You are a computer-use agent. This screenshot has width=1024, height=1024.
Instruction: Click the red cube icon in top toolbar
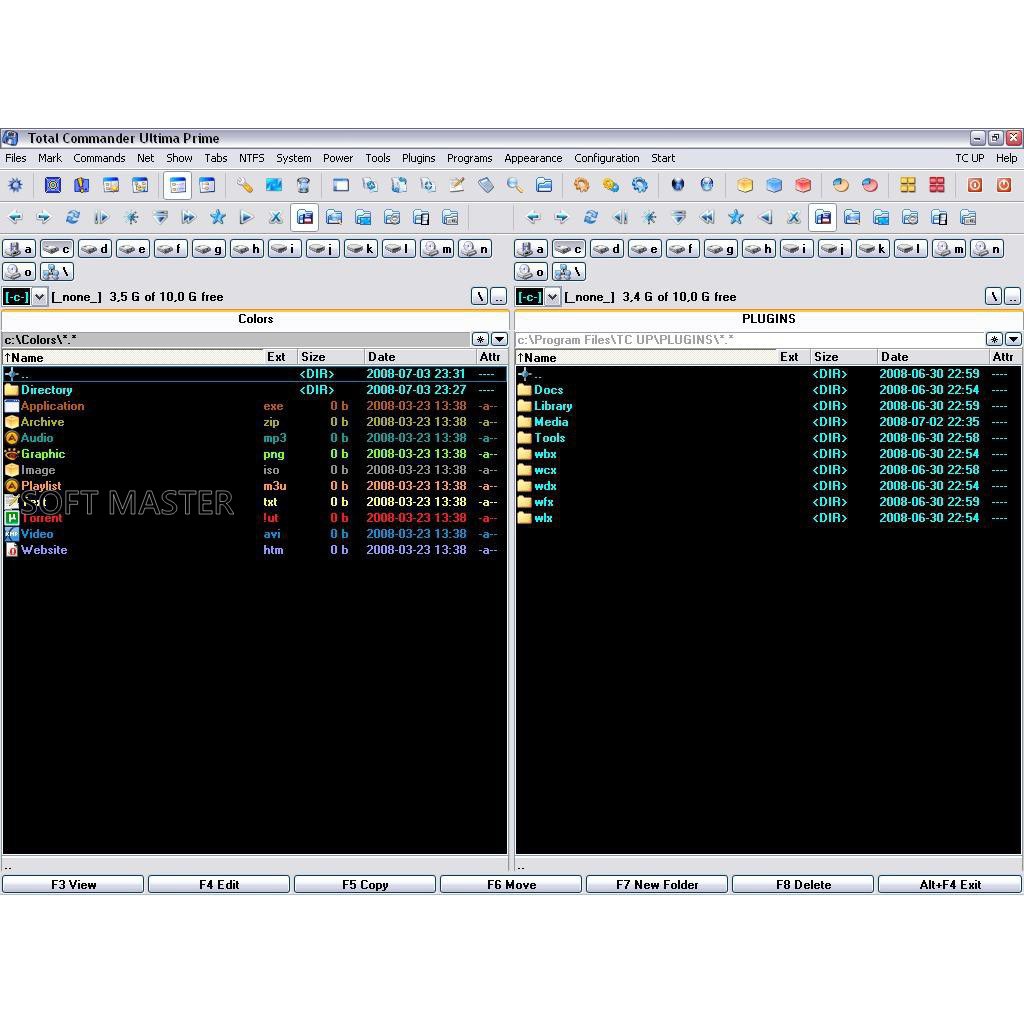click(803, 185)
